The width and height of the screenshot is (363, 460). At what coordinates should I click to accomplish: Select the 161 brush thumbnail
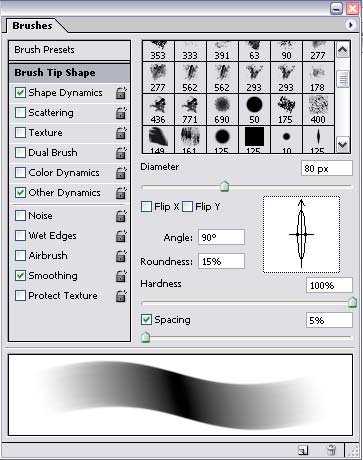click(x=190, y=140)
